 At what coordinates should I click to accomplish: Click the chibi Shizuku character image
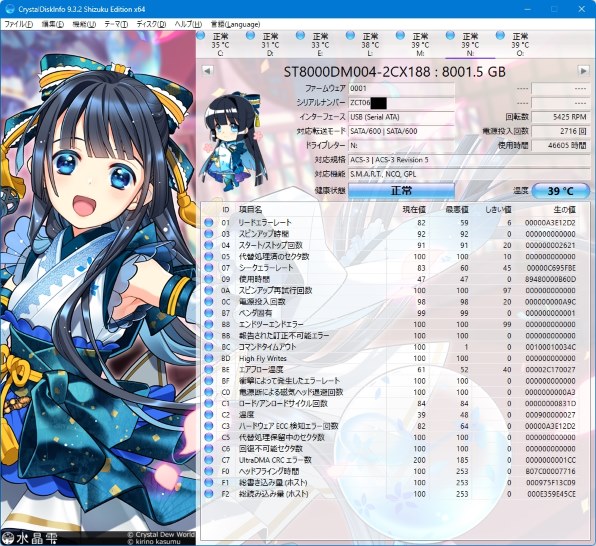tap(231, 141)
